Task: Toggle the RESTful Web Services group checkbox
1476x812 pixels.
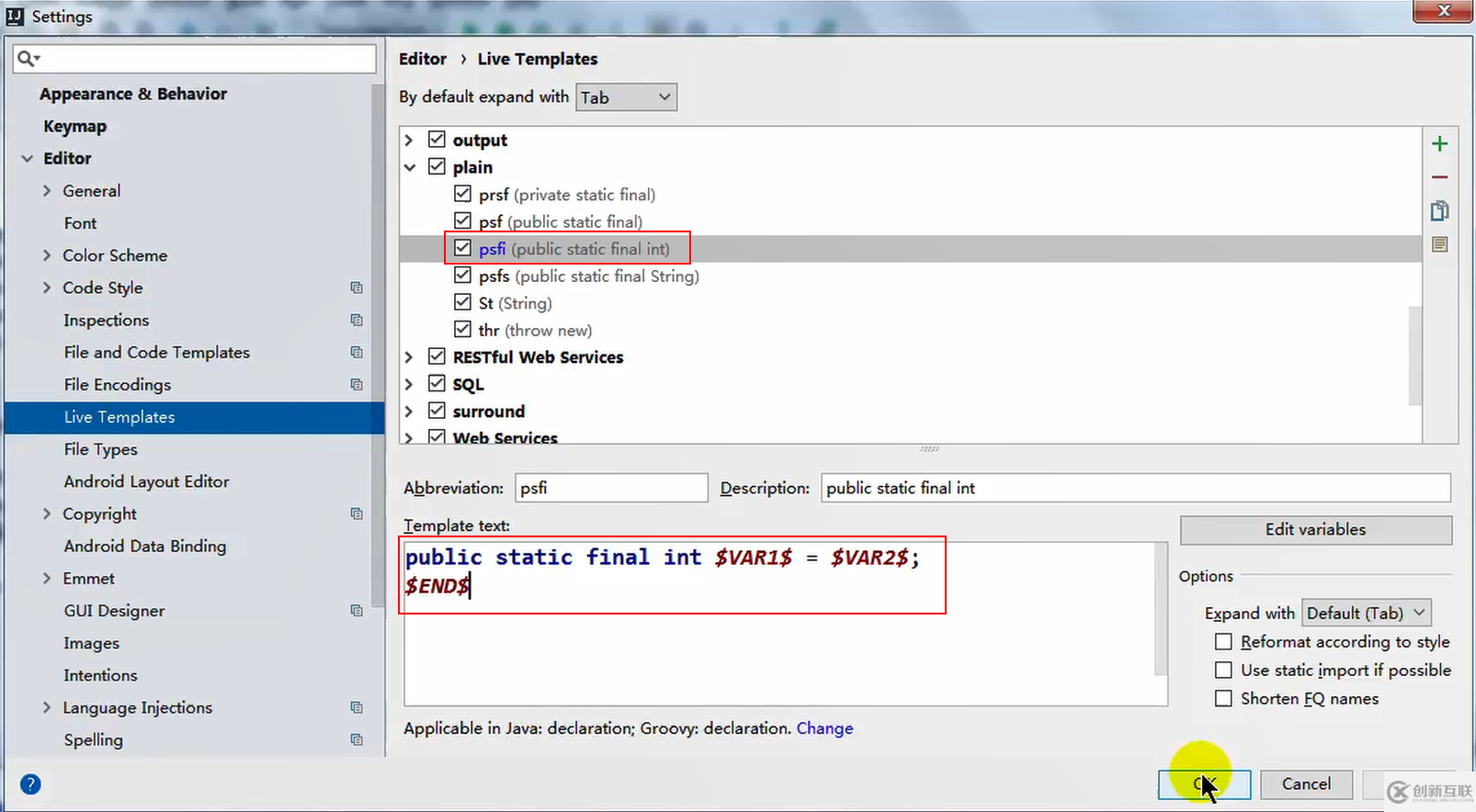Action: pos(437,356)
